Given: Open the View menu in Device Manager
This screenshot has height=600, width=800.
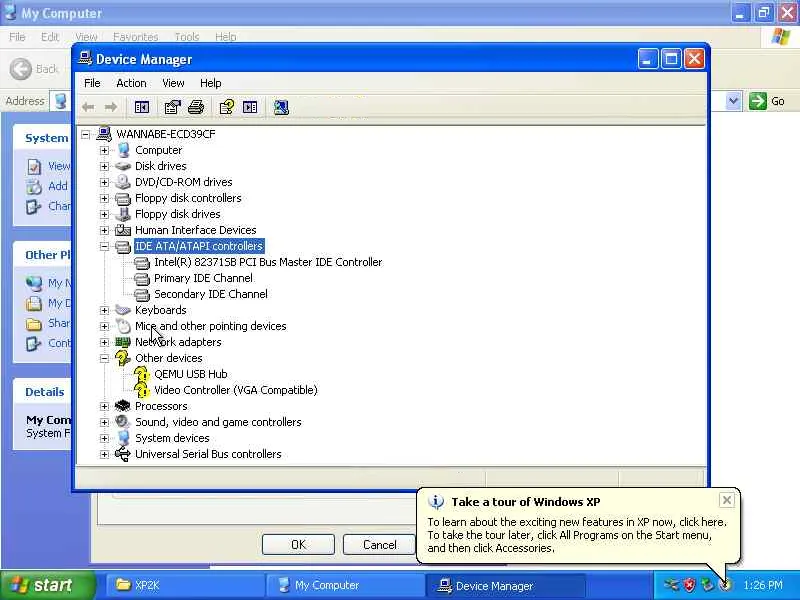Looking at the screenshot, I should click(173, 83).
